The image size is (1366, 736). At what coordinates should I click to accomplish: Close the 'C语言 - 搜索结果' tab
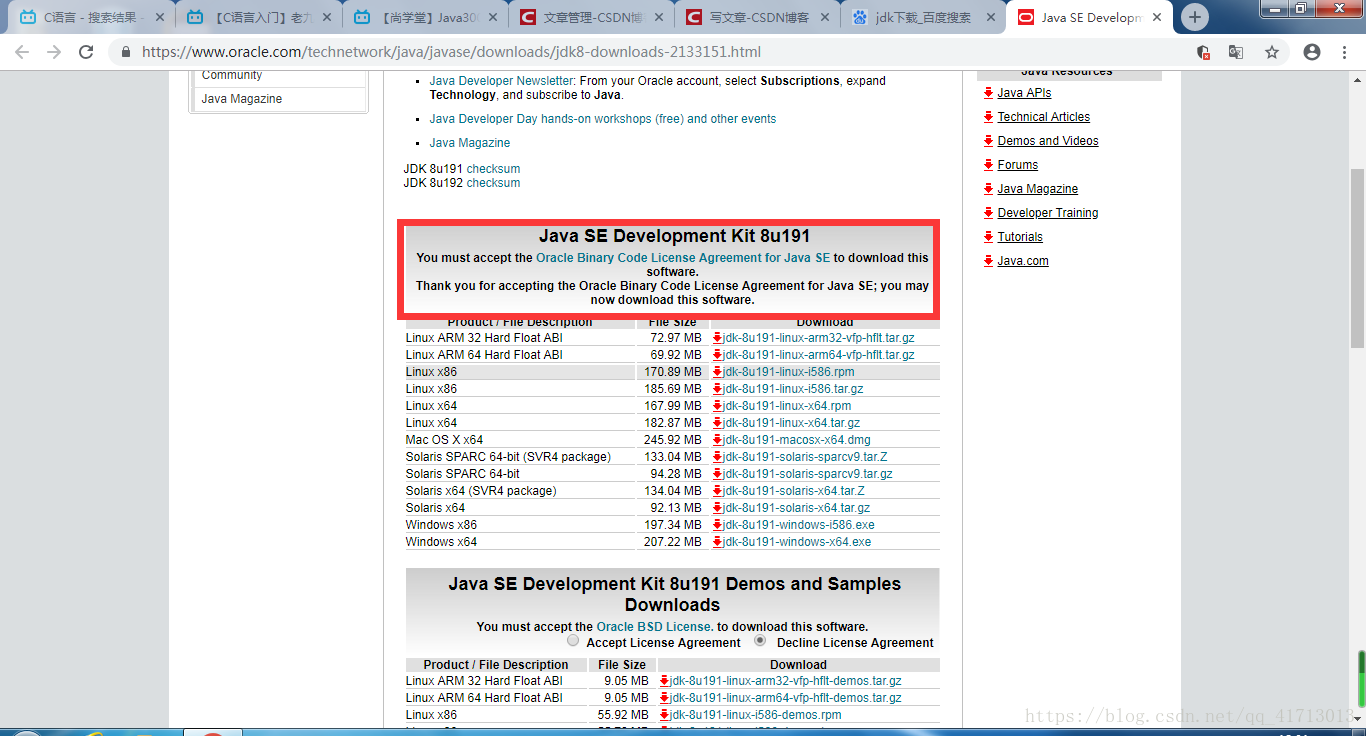point(160,17)
